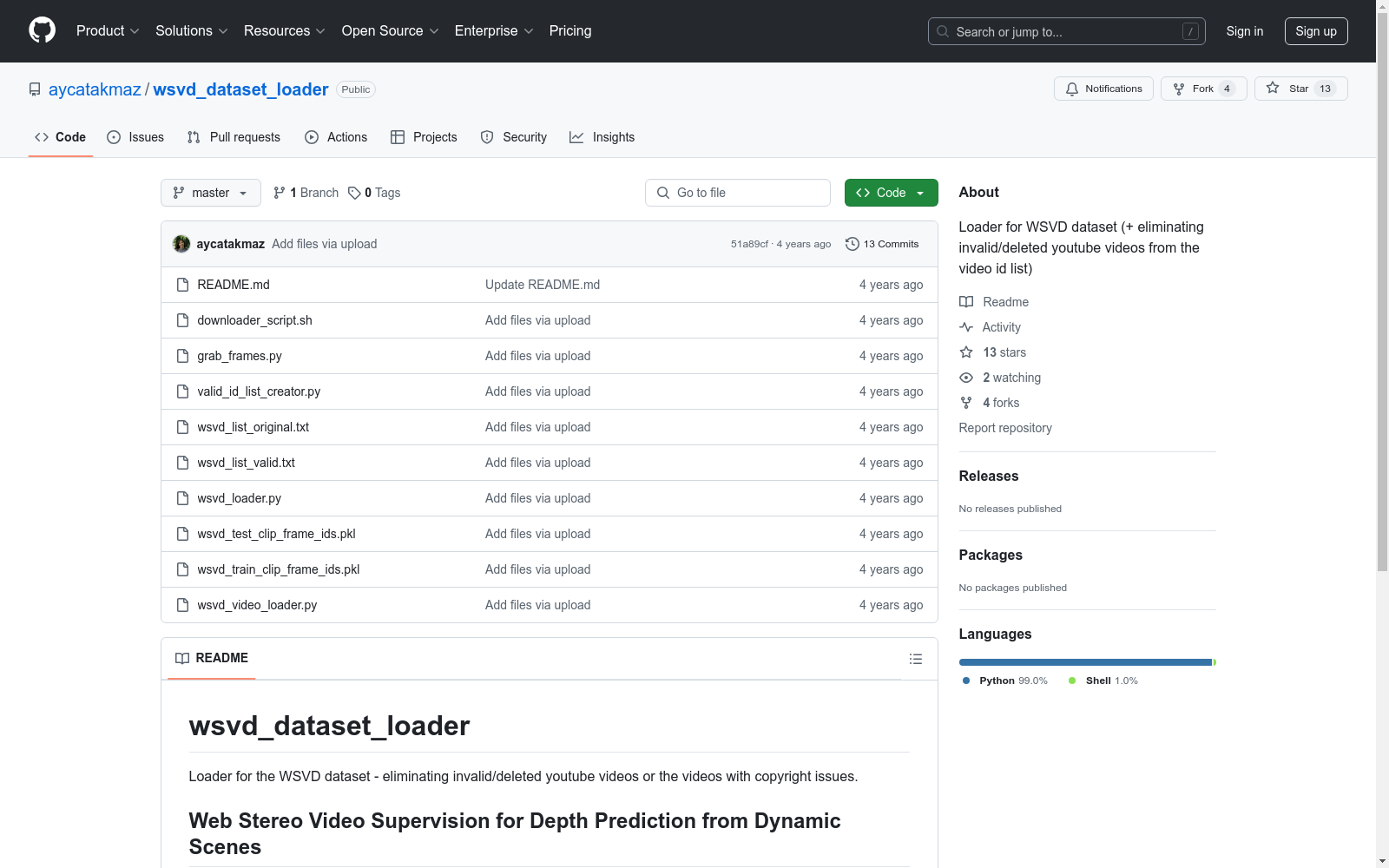Open the master branch dropdown
This screenshot has width=1389, height=868.
pyautogui.click(x=211, y=193)
